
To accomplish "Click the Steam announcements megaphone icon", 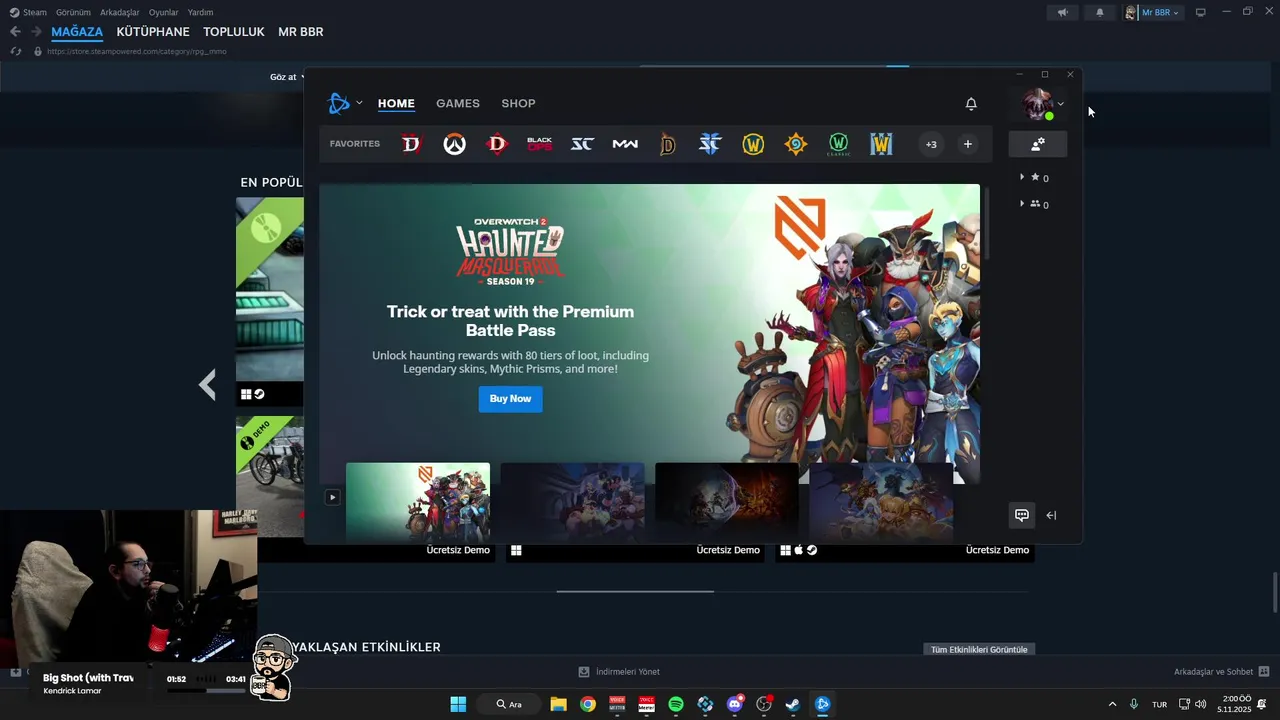I will [x=1063, y=12].
